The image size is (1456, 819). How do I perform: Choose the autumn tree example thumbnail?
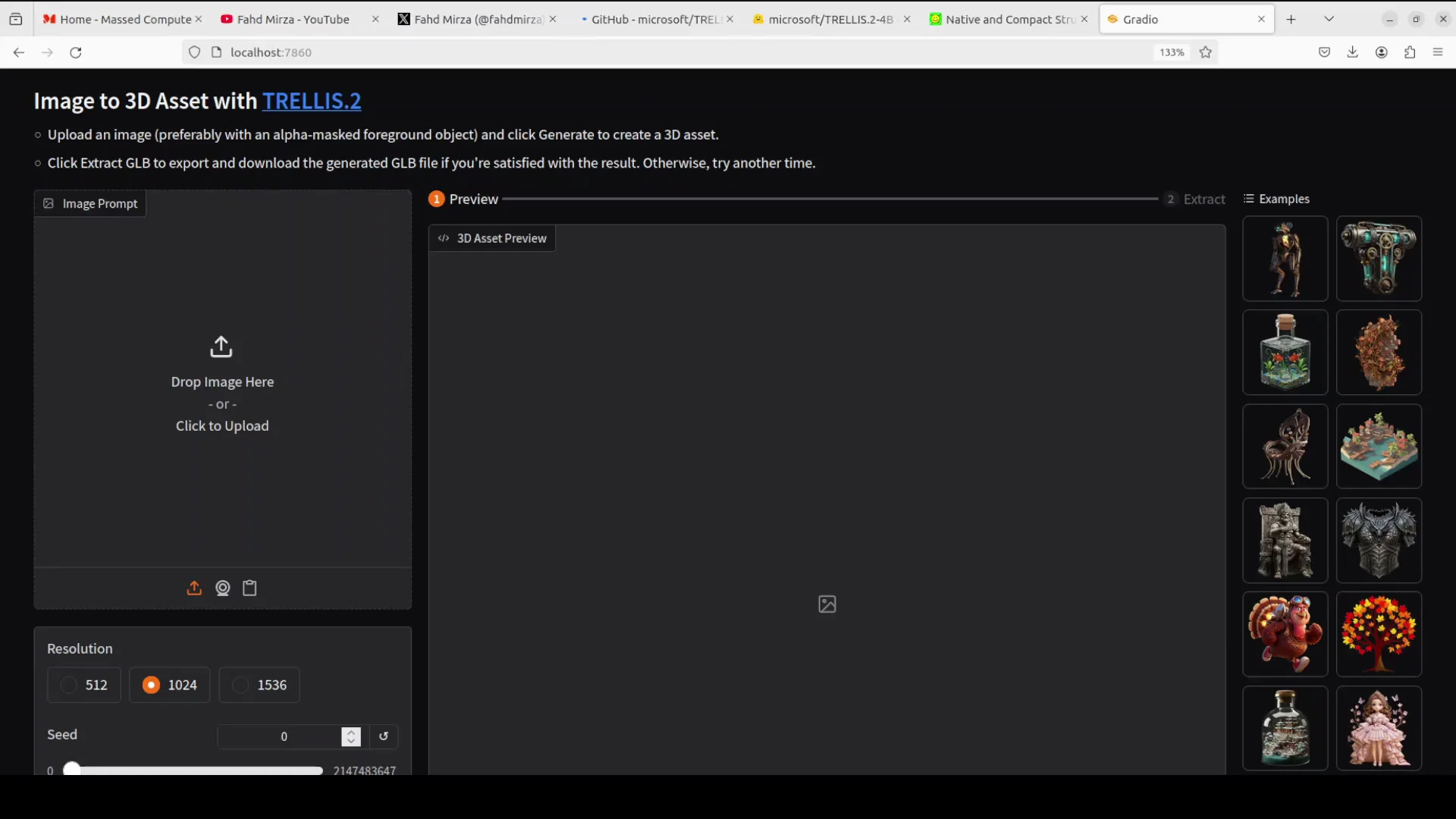1378,634
